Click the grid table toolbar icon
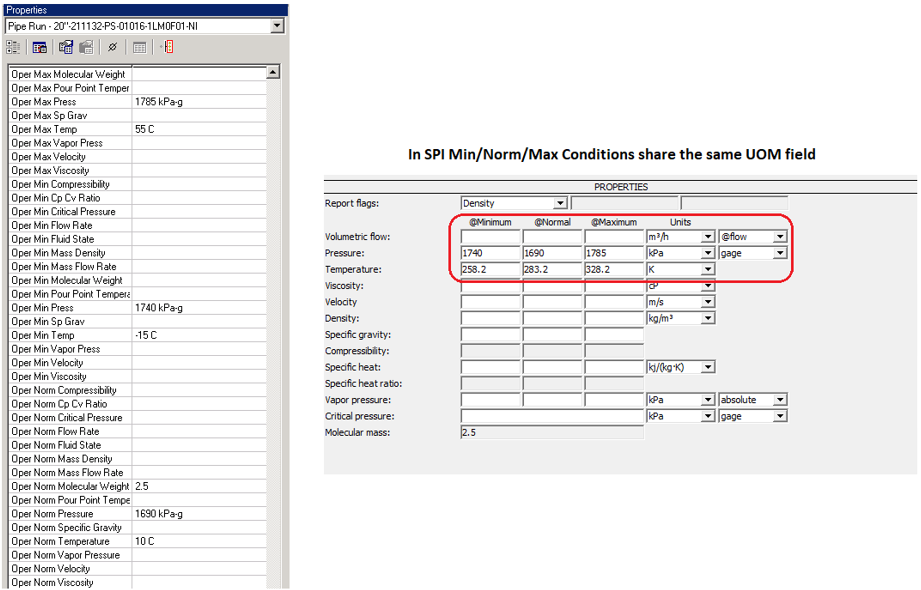 pyautogui.click(x=140, y=47)
